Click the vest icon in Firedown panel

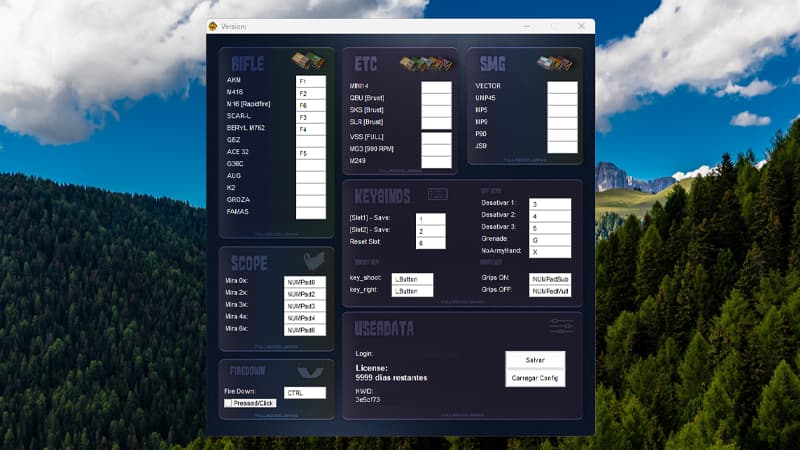310,372
